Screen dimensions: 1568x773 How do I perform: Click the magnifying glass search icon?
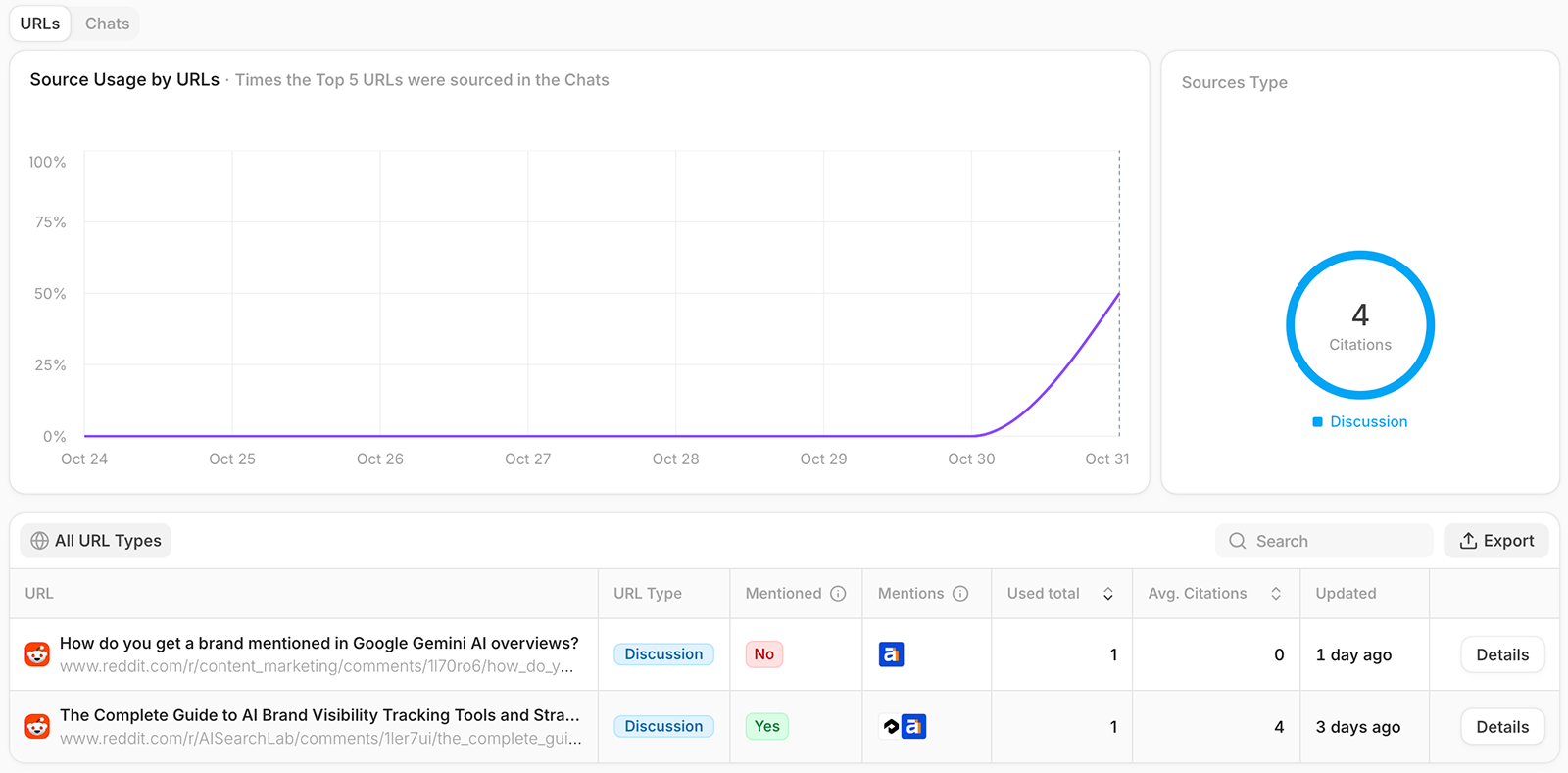1238,541
